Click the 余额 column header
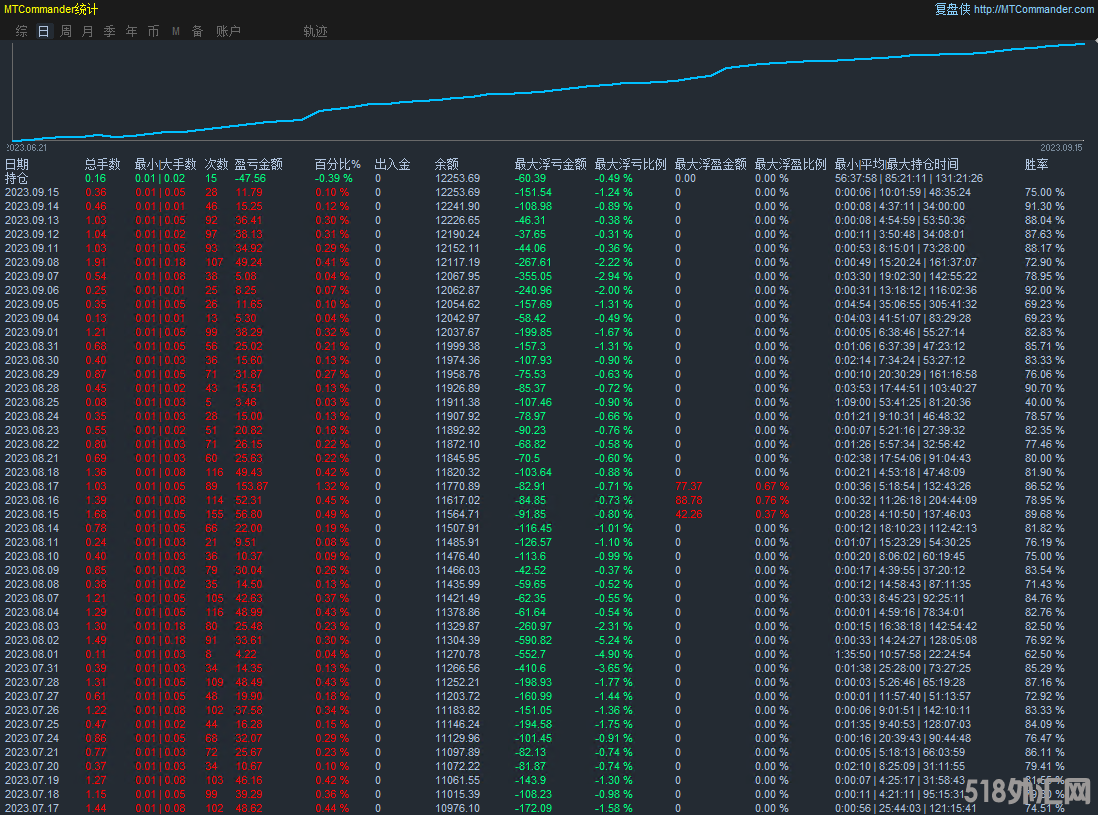Image resolution: width=1098 pixels, height=815 pixels. (x=446, y=164)
